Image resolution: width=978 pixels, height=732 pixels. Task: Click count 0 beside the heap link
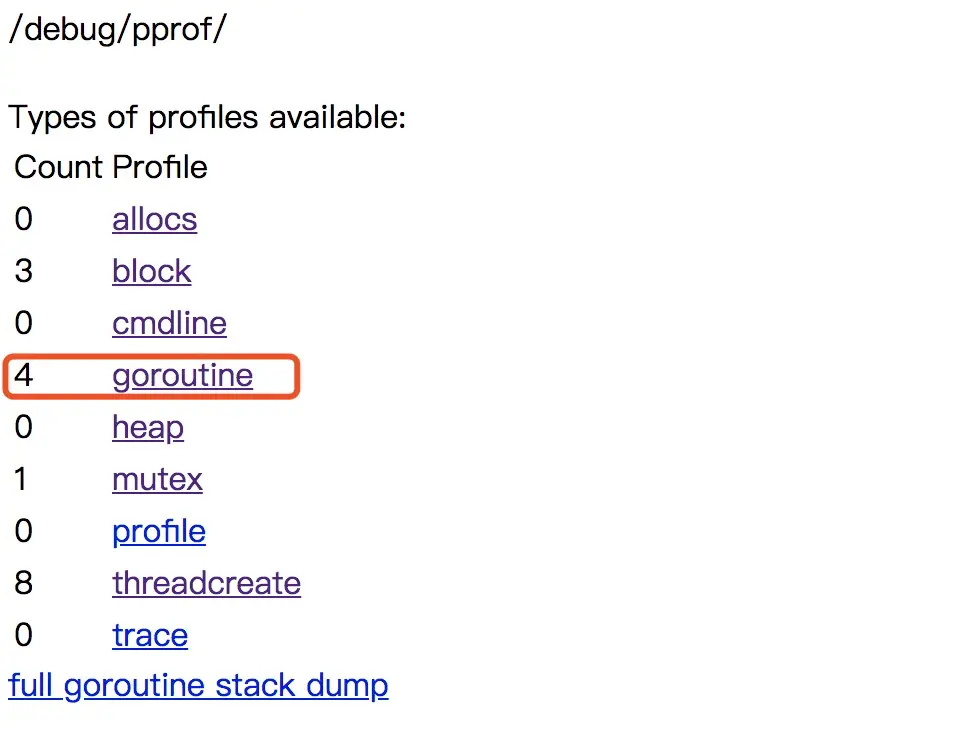tap(23, 428)
